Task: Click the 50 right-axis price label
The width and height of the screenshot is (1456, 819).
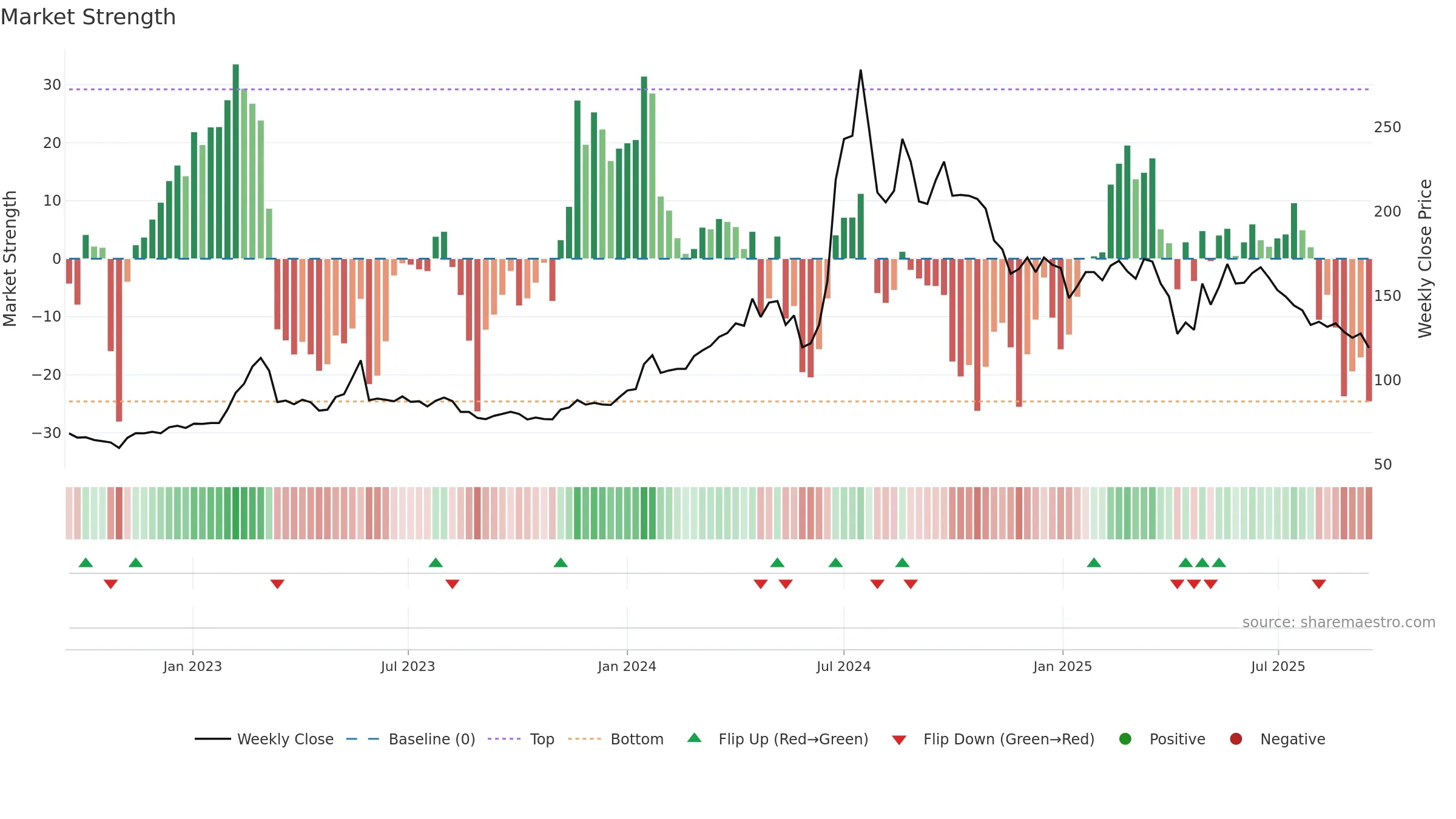Action: click(x=1383, y=465)
